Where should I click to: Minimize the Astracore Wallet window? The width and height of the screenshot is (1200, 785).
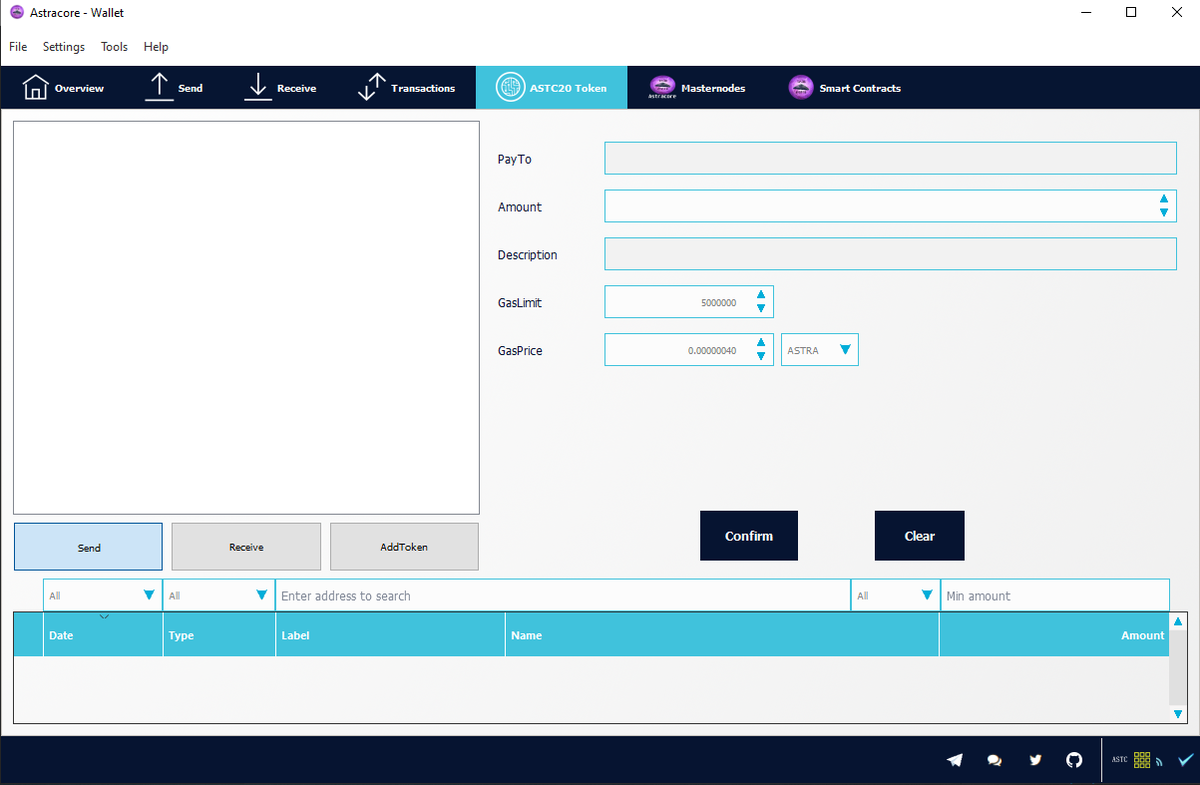pos(1086,12)
